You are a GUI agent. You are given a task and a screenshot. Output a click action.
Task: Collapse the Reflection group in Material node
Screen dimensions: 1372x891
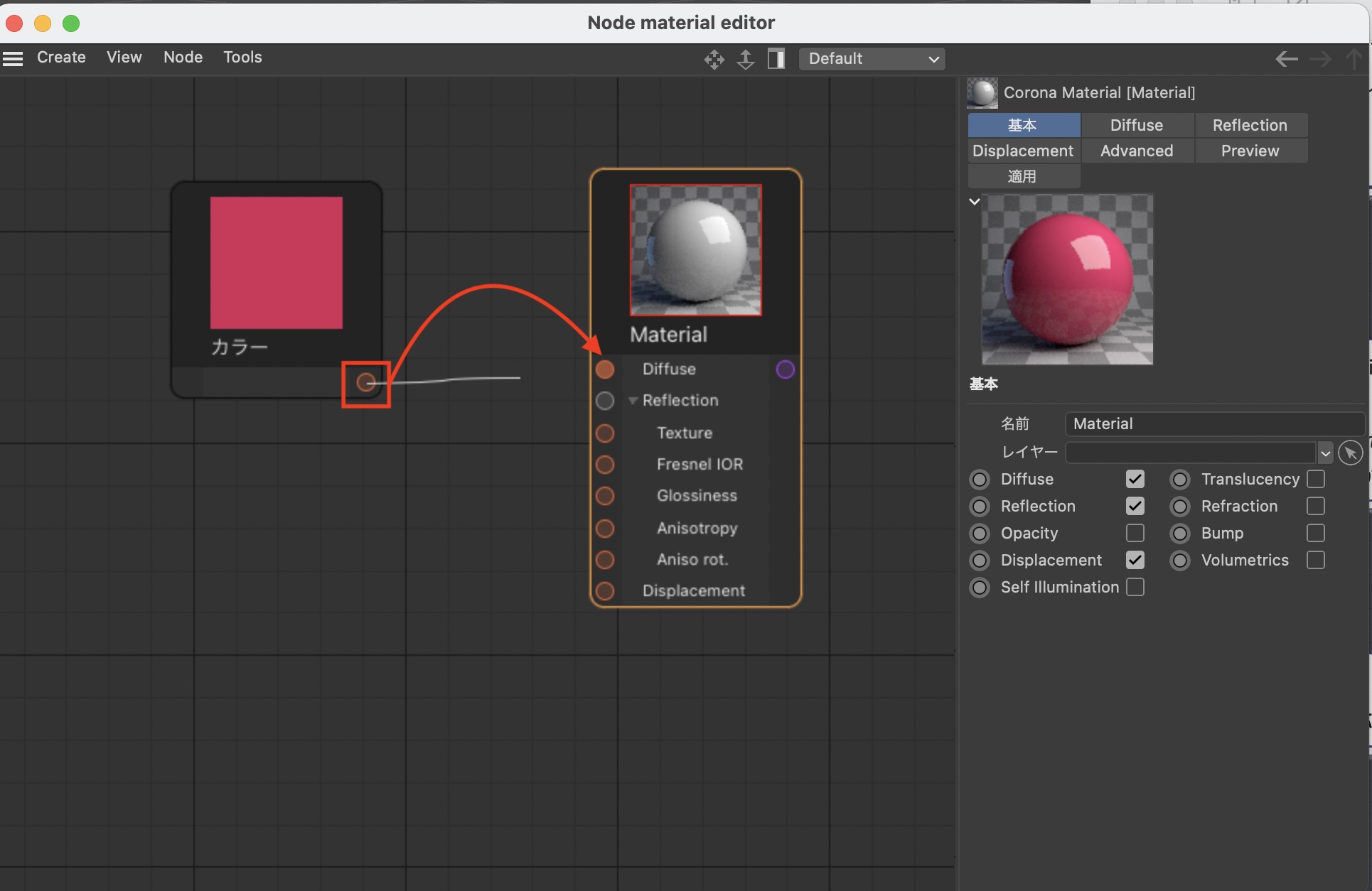[x=633, y=401]
